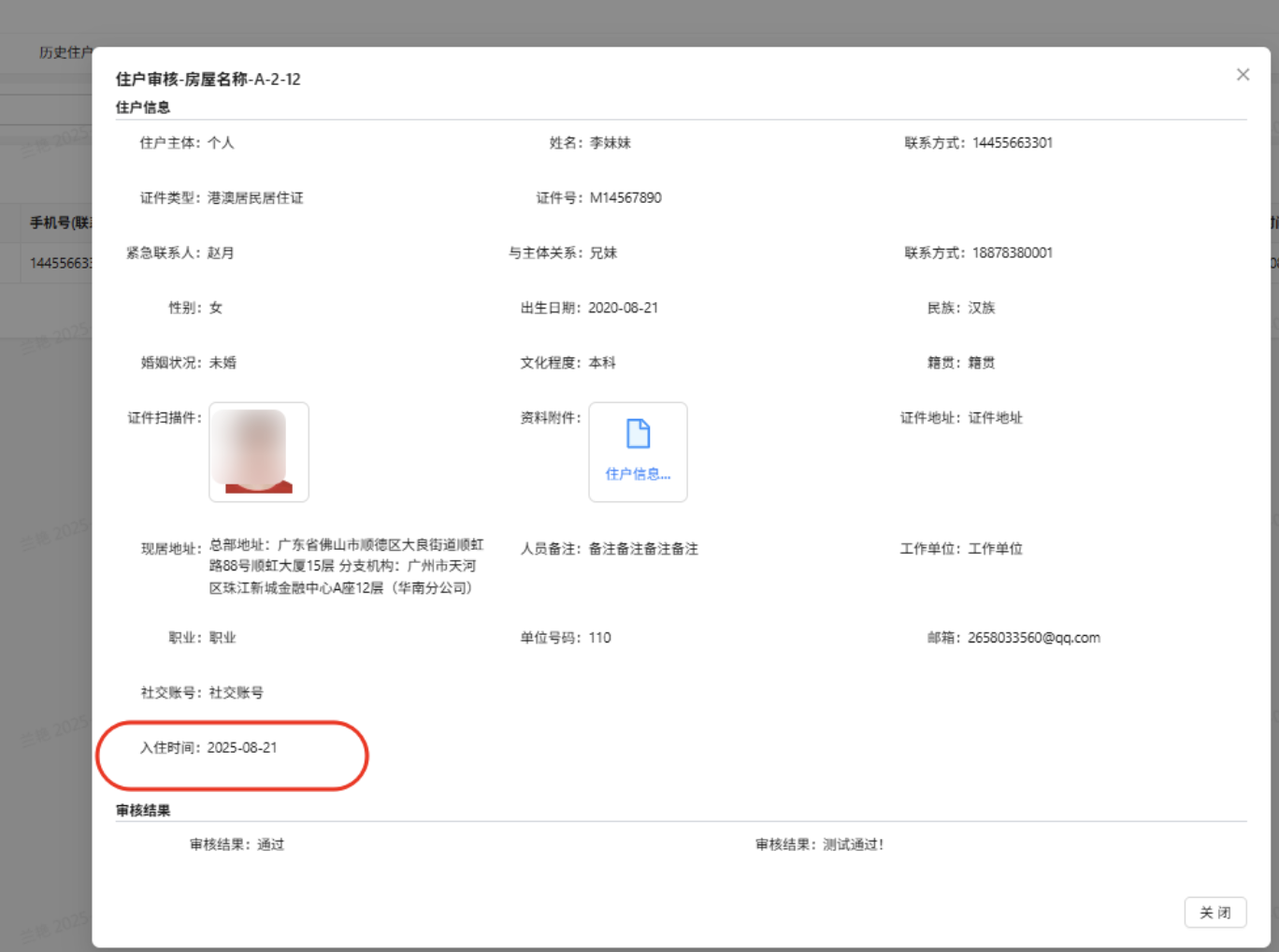Open the 证件扫描件 ID photo thumbnail
1279x952 pixels.
[259, 452]
